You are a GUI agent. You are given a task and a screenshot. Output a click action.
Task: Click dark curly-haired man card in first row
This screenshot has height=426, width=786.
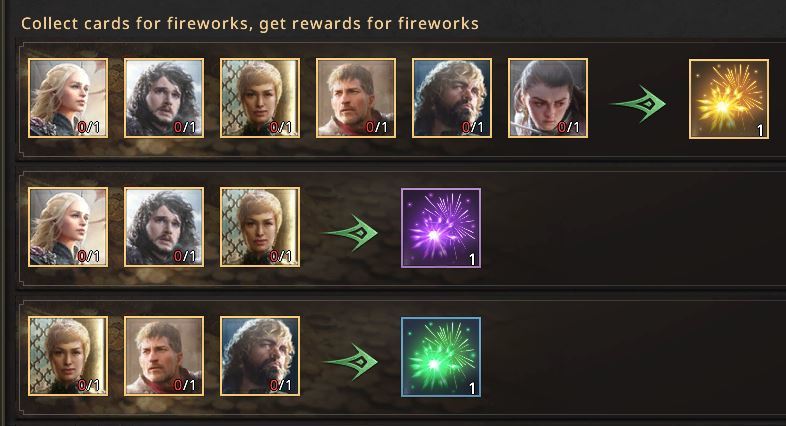point(164,98)
